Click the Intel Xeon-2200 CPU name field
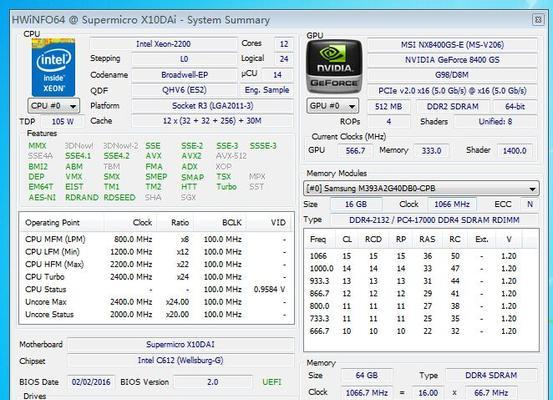 coord(163,44)
